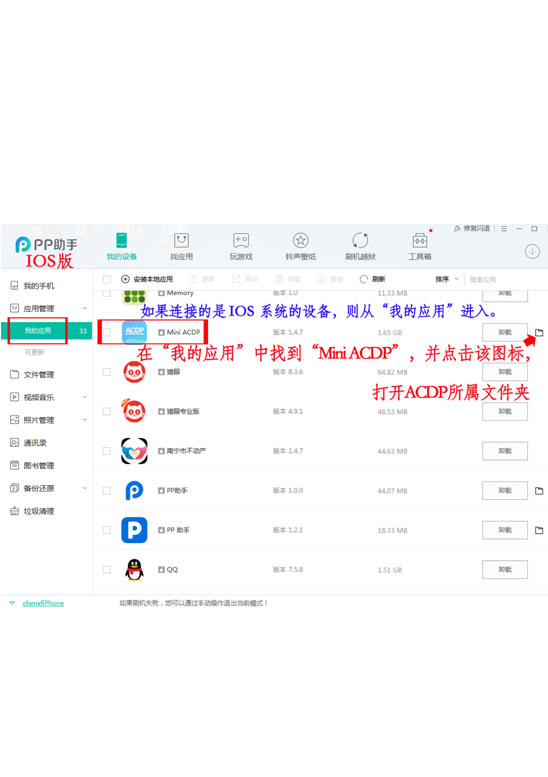Viewport: 548px width, 777px height.
Task: Uninstall 猫眼专业版 with its 卸载 button
Action: coord(505,411)
